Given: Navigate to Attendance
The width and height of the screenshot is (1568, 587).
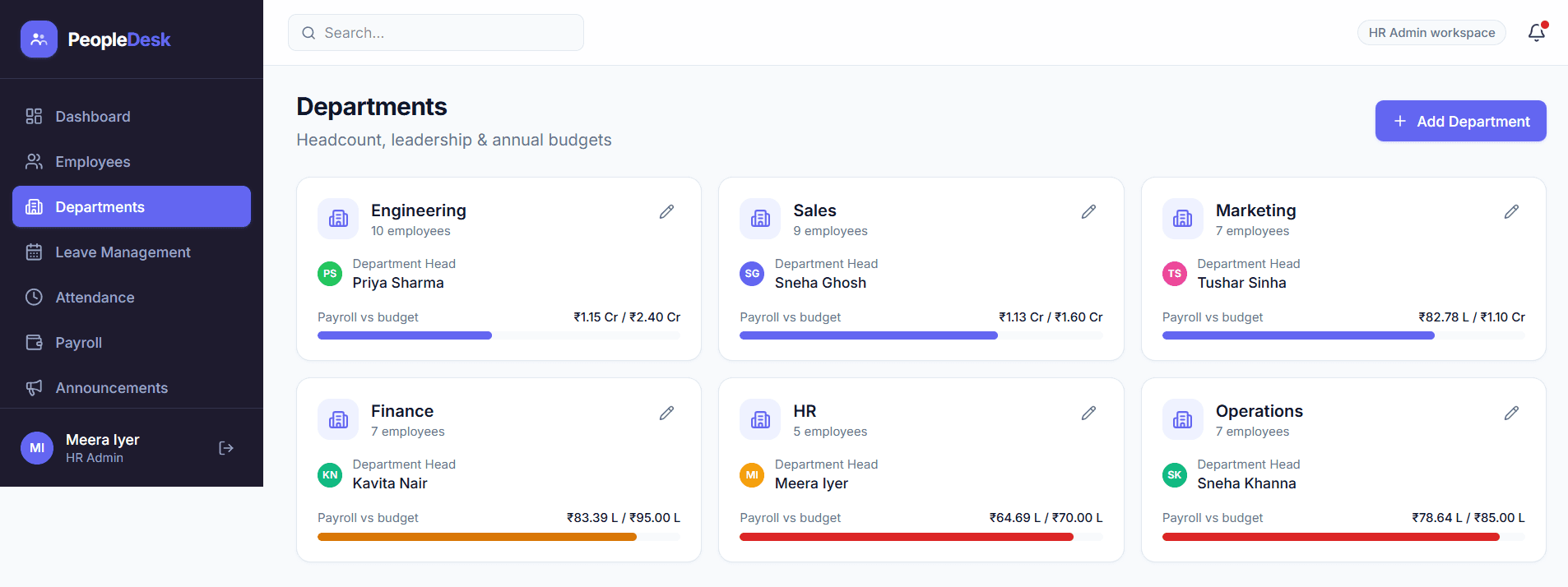Looking at the screenshot, I should 132,298.
